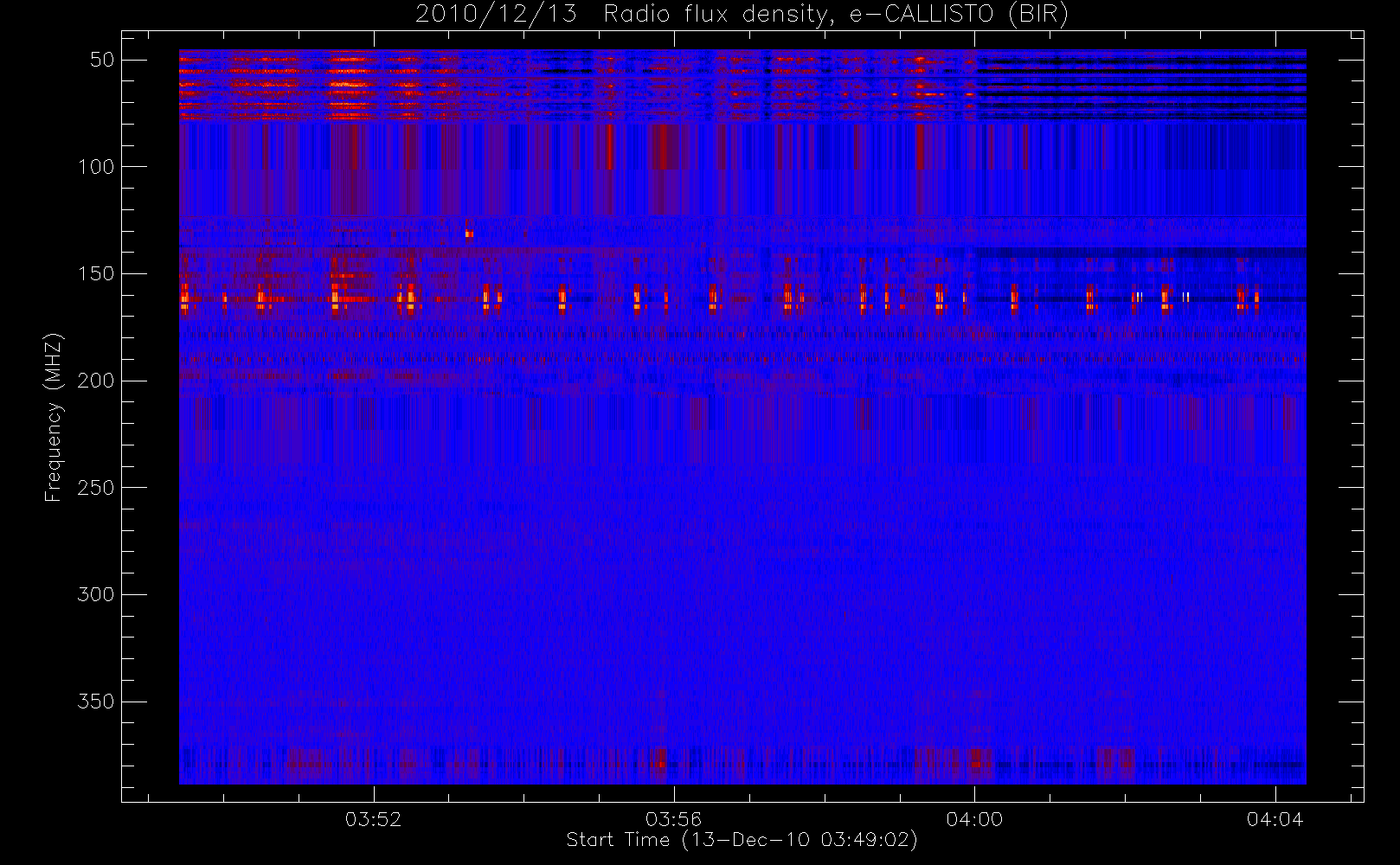Click the 'Frequency (MHZ)' axis label
Viewport: 1400px width, 865px height.
coord(54,417)
